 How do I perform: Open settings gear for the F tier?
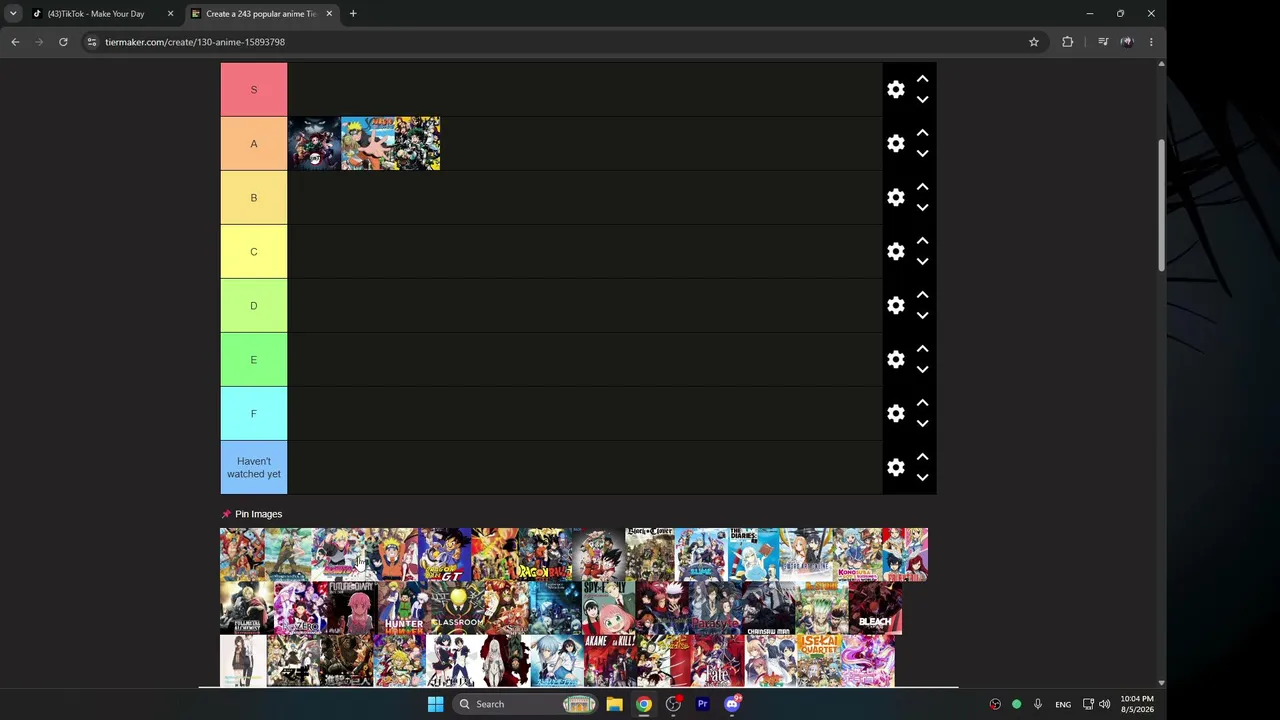pos(896,414)
